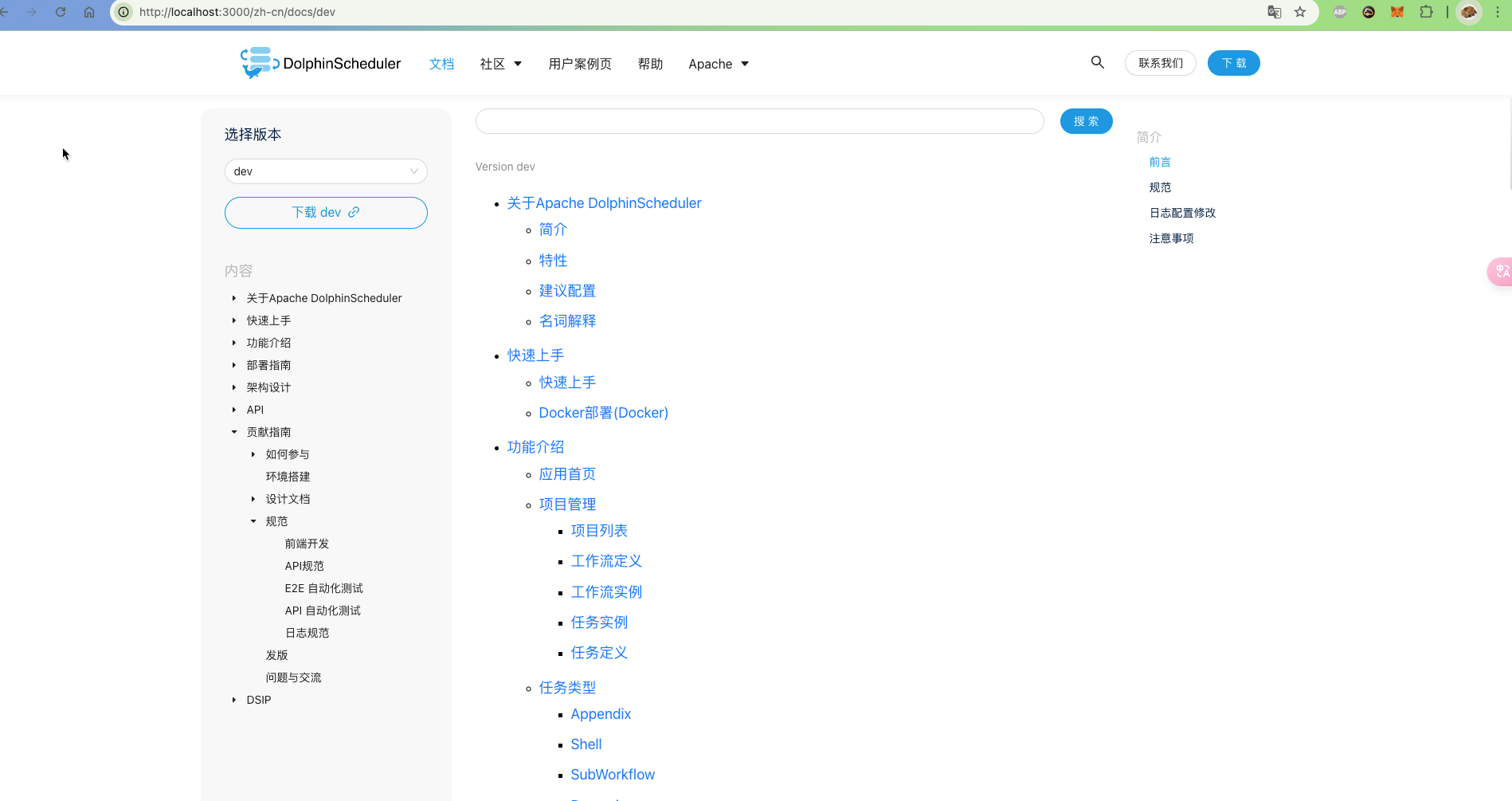Open the site search magnifier icon
This screenshot has height=801, width=1512.
click(x=1097, y=62)
